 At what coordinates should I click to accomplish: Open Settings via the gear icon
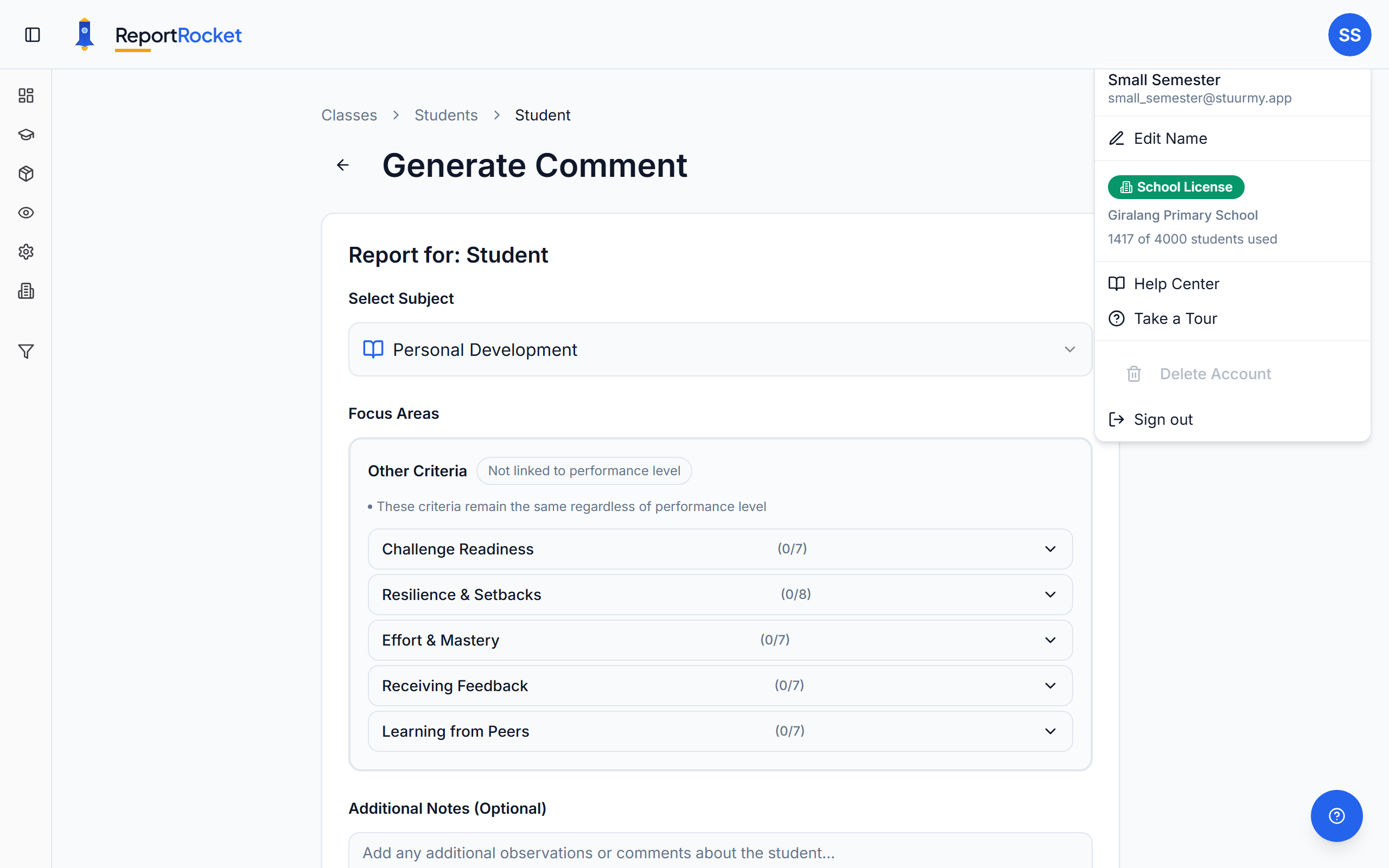(x=26, y=251)
